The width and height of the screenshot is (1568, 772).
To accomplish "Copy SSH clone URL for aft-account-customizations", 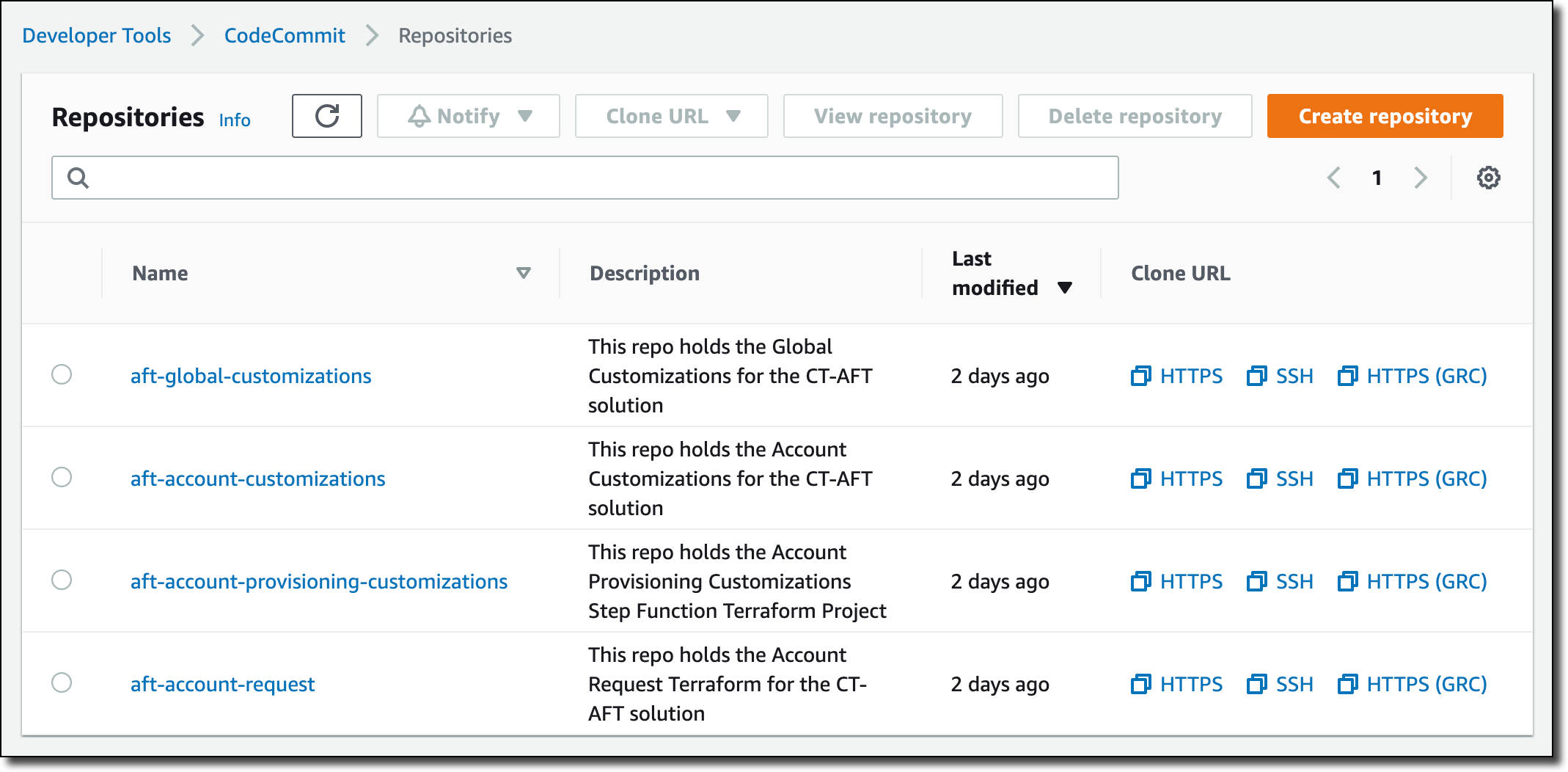I will coord(1280,478).
